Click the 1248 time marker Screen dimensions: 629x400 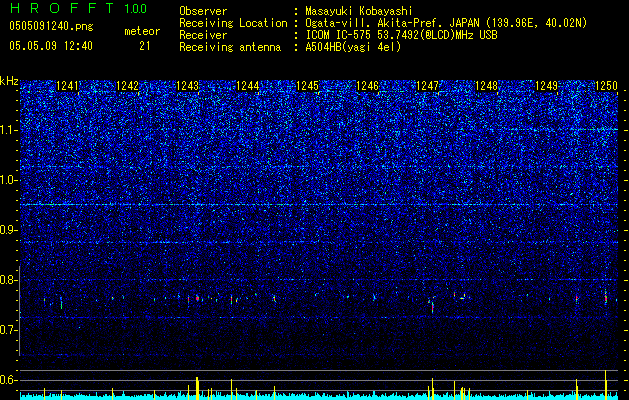point(486,85)
